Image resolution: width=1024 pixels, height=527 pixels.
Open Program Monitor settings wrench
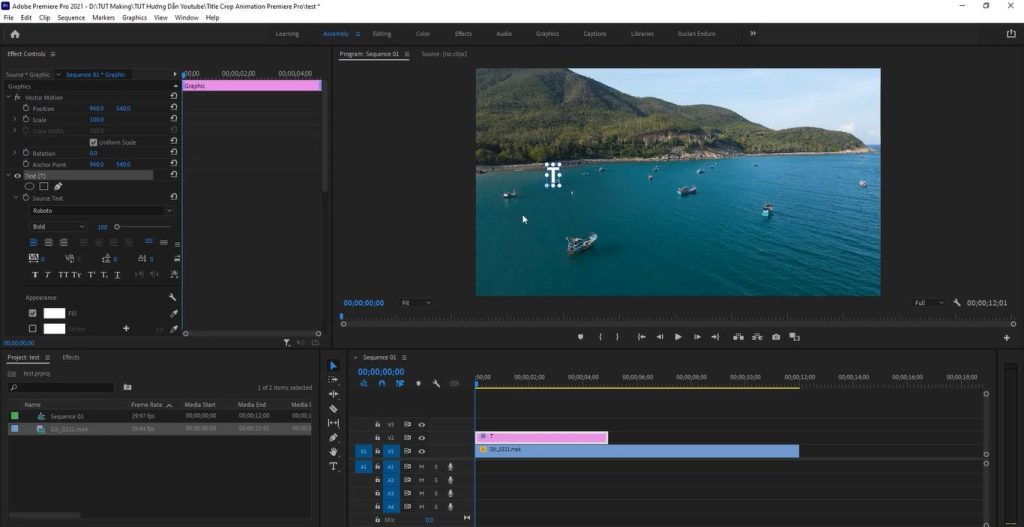tap(957, 303)
